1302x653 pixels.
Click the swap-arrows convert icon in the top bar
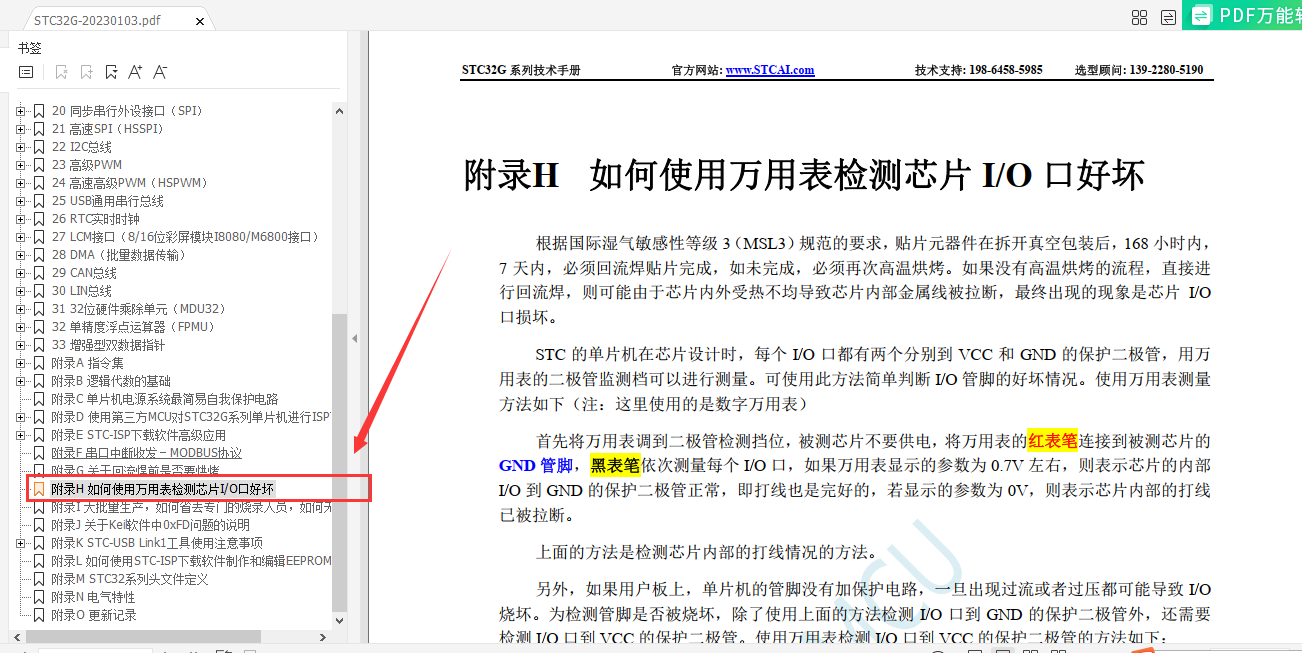(x=1168, y=17)
